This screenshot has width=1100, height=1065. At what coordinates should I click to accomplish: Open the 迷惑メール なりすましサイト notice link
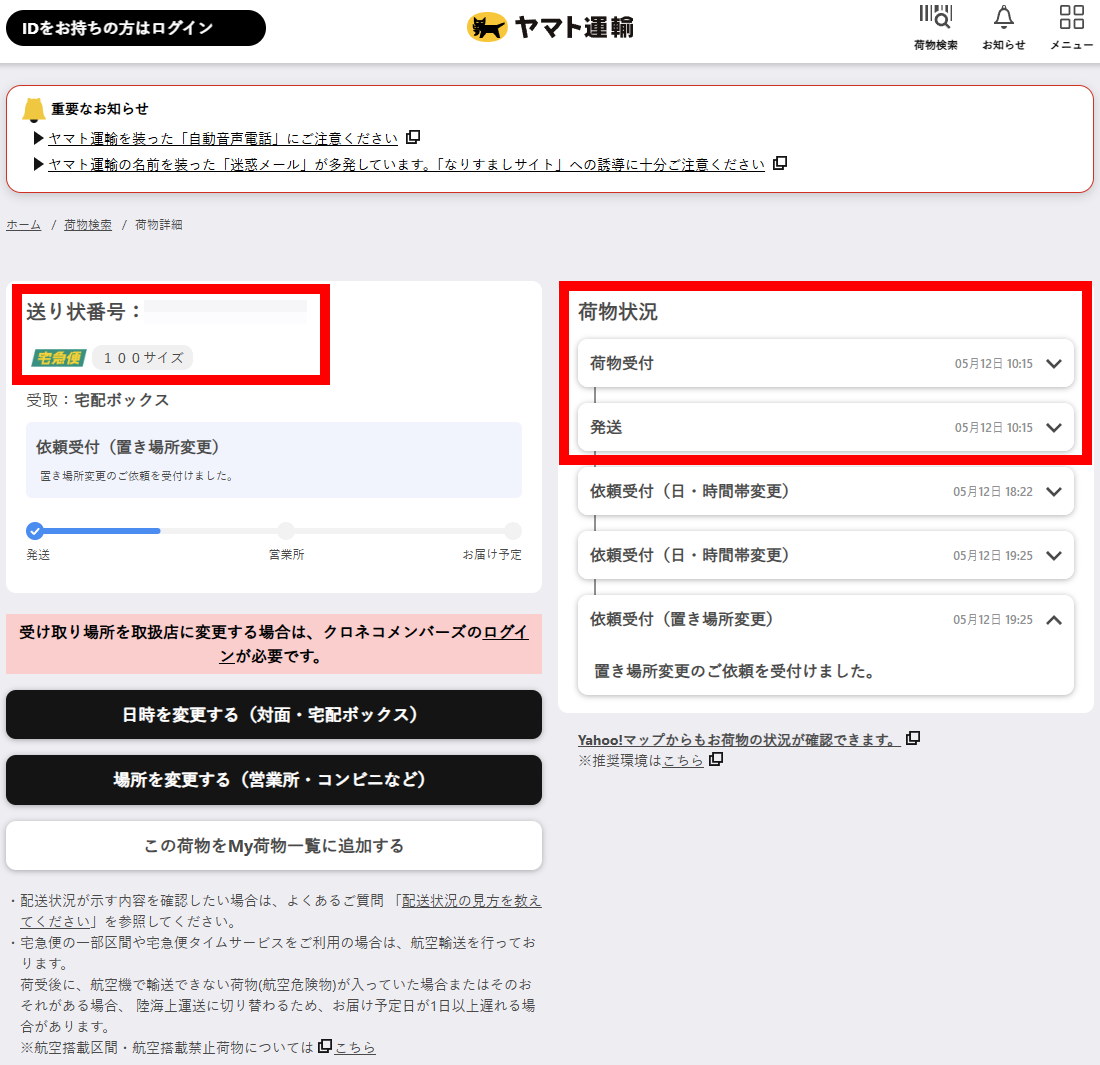tap(406, 164)
